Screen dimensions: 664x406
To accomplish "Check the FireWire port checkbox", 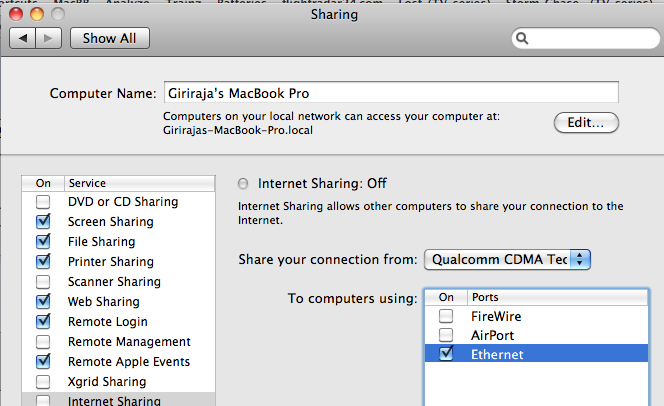I will (446, 316).
